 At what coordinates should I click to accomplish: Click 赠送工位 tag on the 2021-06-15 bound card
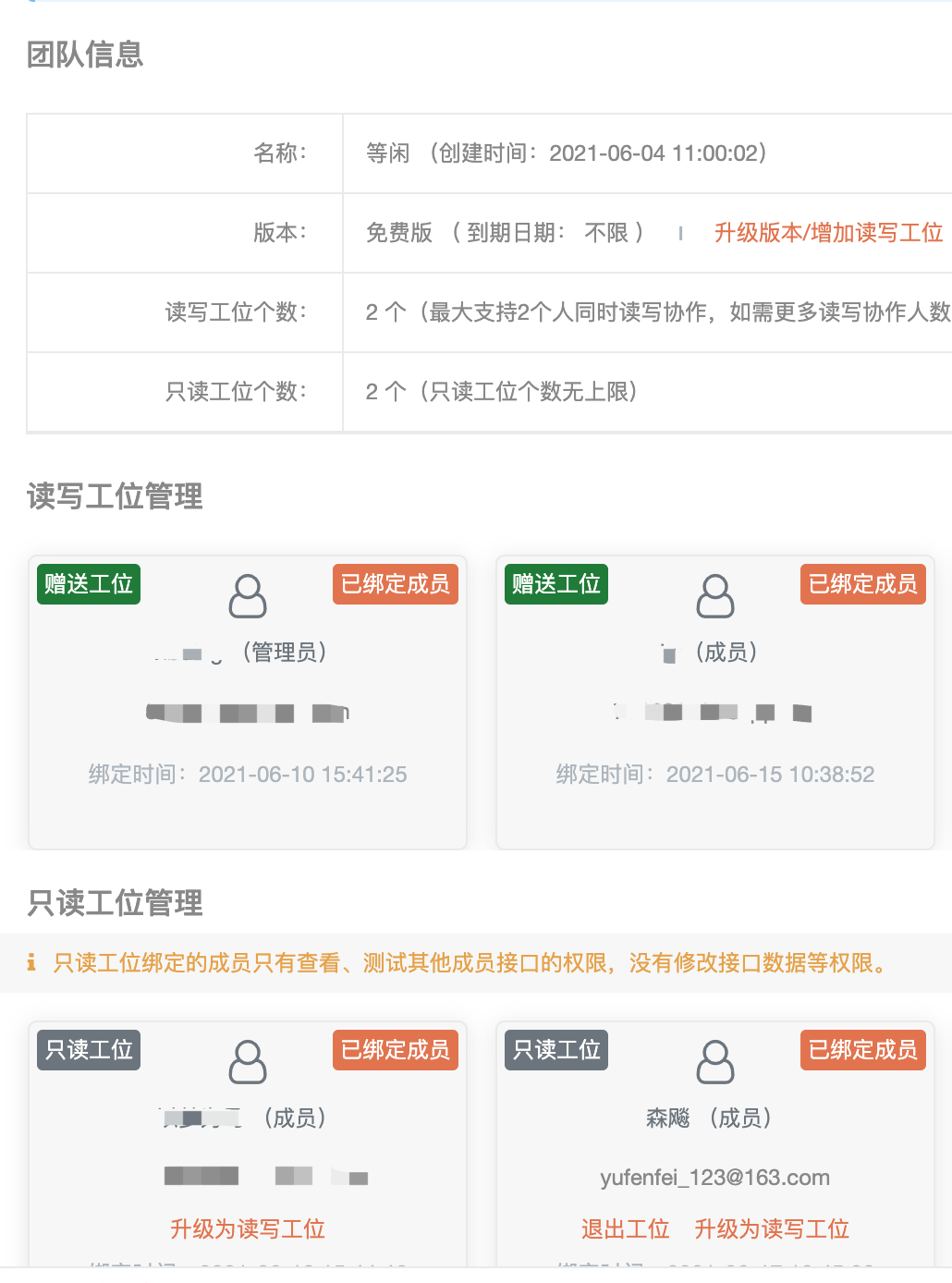coord(556,584)
